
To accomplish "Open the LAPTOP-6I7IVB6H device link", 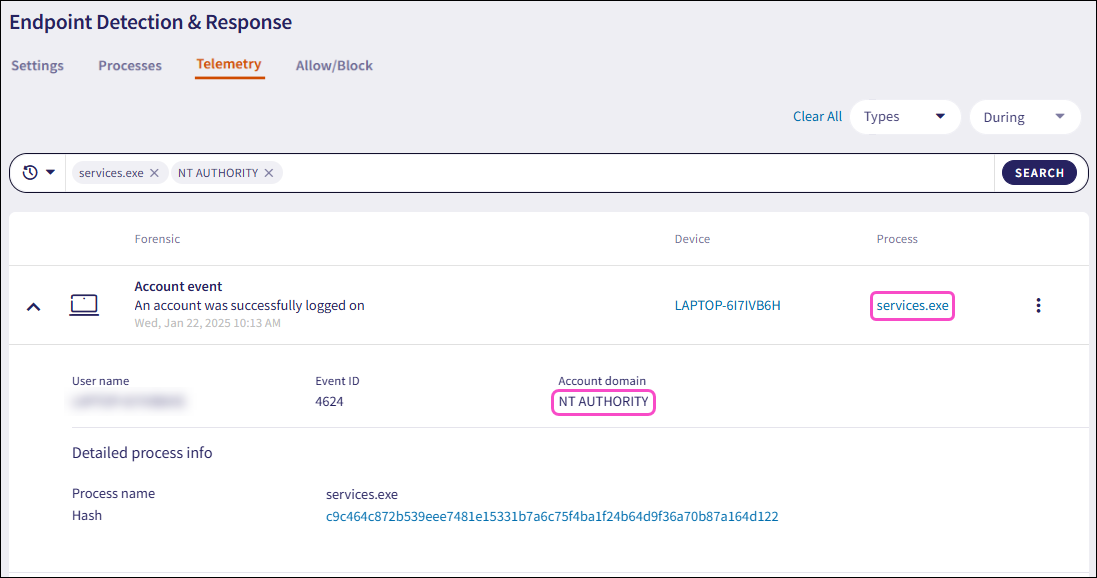I will pos(727,305).
